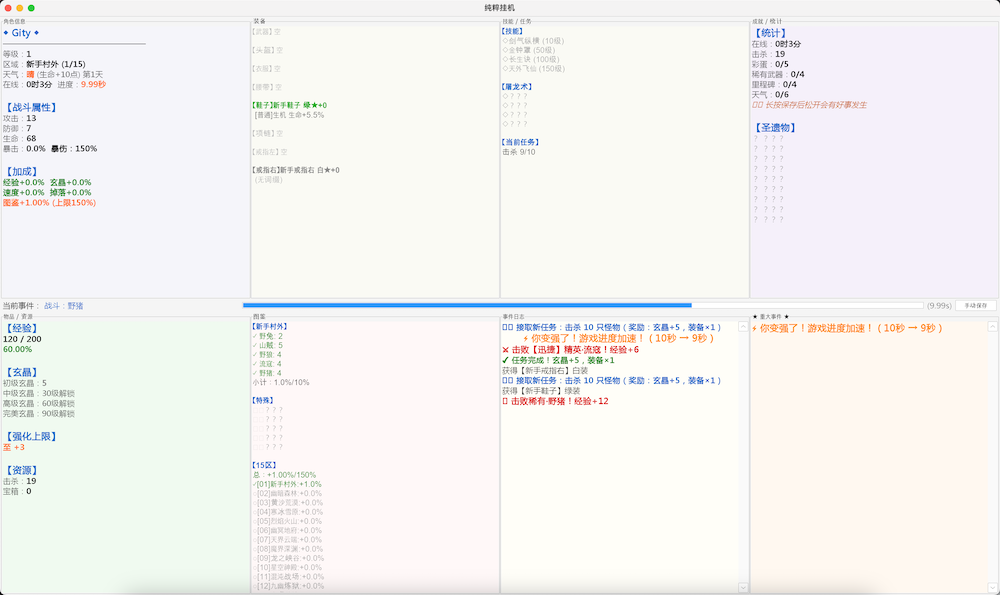Click the 图鉴+1.00% (上限150%) bonus line

point(49,203)
